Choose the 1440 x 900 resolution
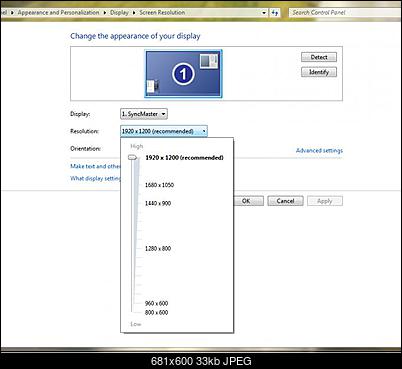 [158, 203]
